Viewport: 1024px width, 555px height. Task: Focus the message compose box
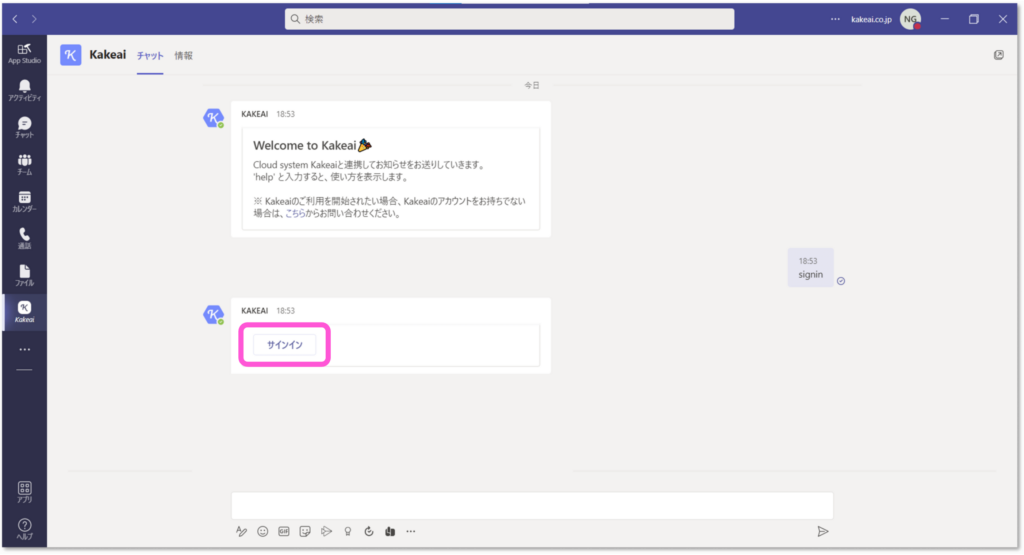(x=532, y=505)
